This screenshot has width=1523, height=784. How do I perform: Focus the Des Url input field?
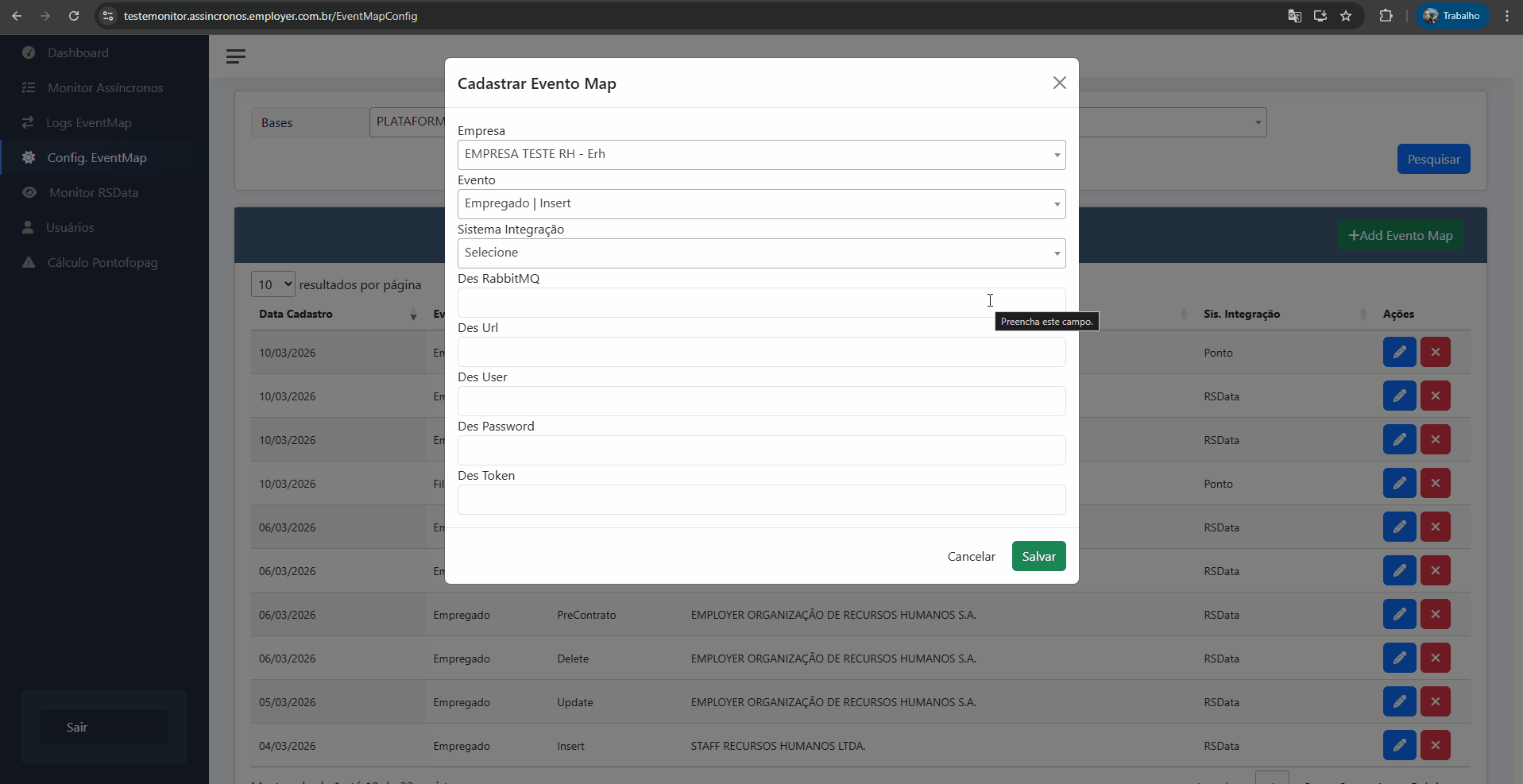click(x=761, y=352)
